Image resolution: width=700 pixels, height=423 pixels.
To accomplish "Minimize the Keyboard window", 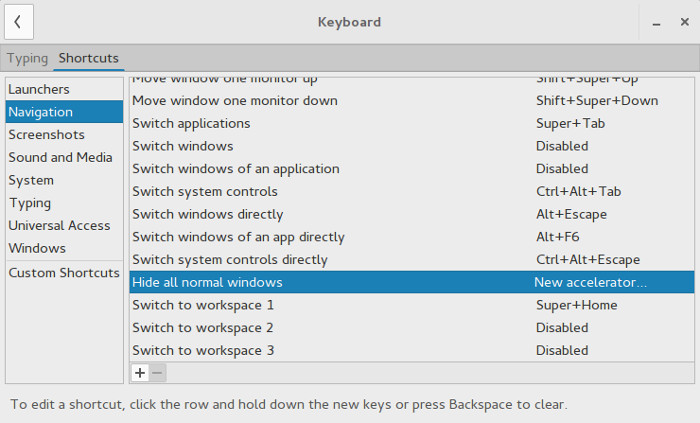I will (x=656, y=22).
